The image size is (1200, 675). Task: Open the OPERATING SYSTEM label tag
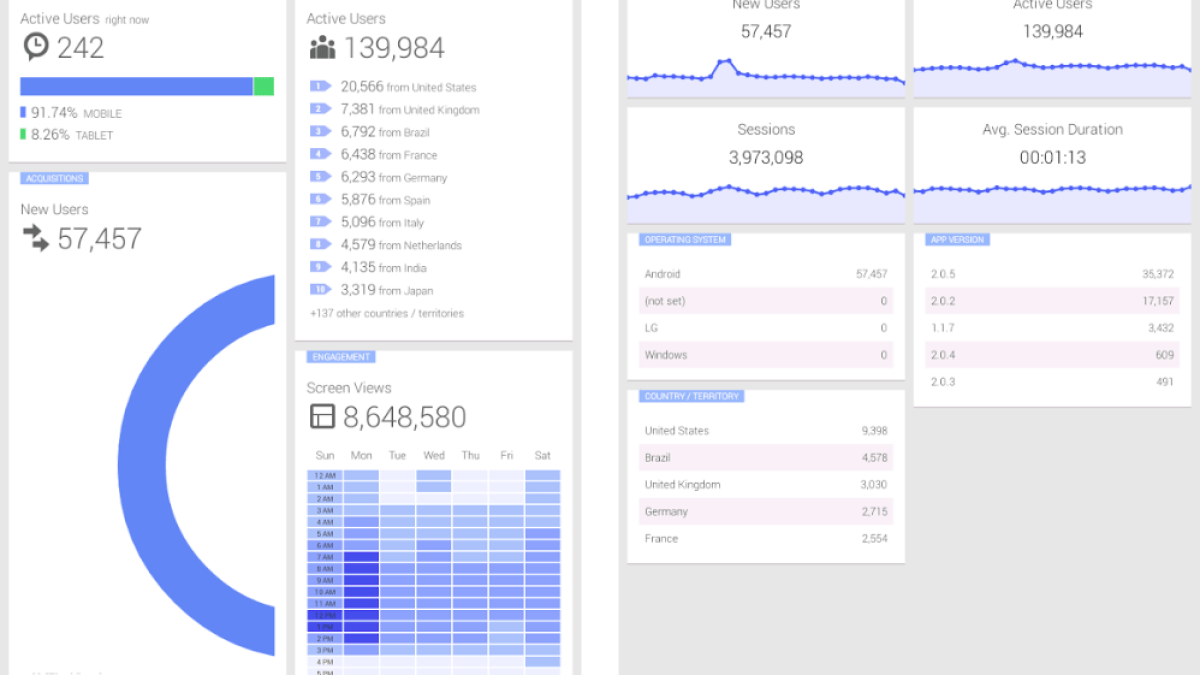click(x=685, y=240)
